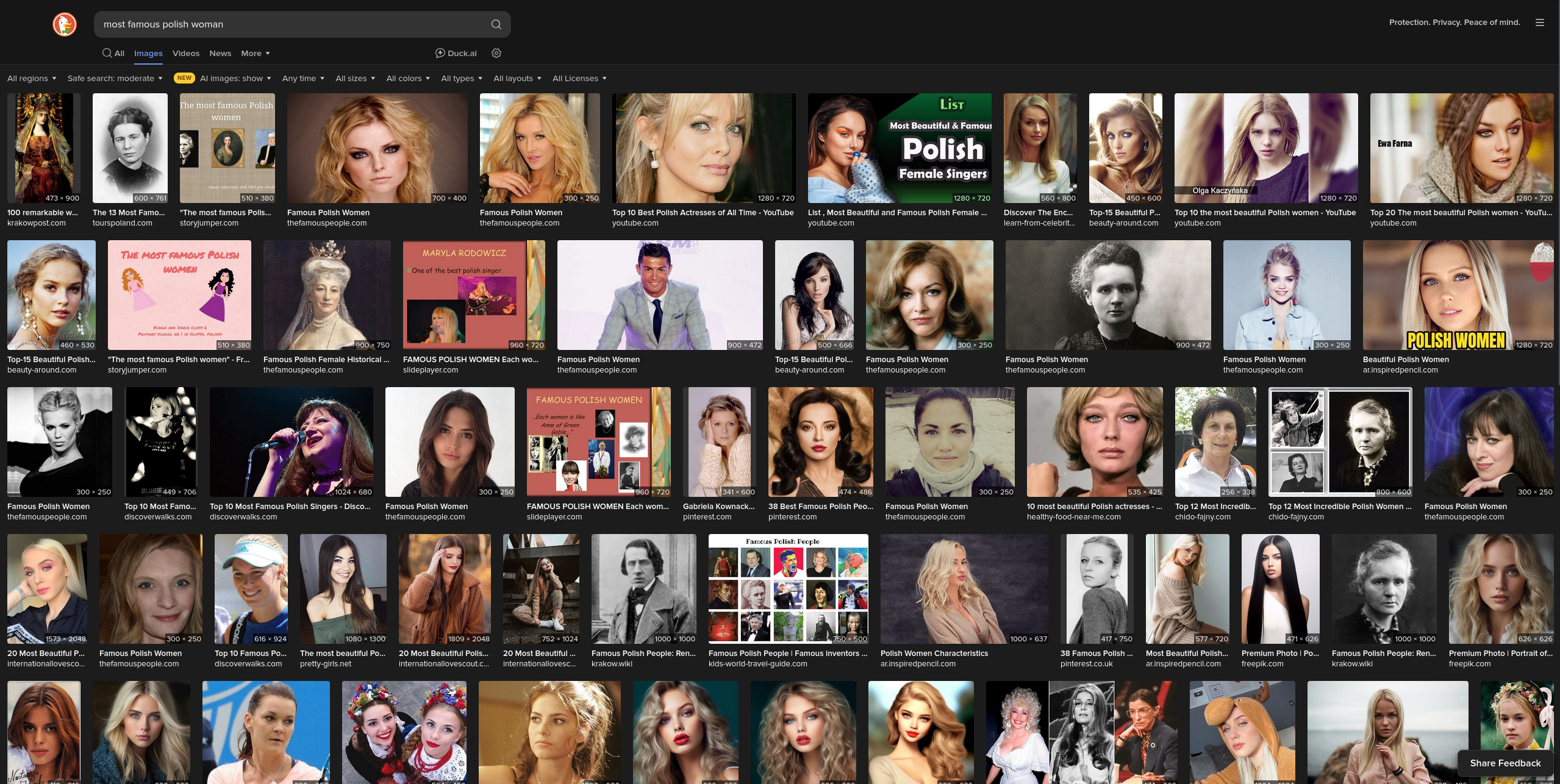Open search settings gear icon
The image size is (1560, 784).
496,53
